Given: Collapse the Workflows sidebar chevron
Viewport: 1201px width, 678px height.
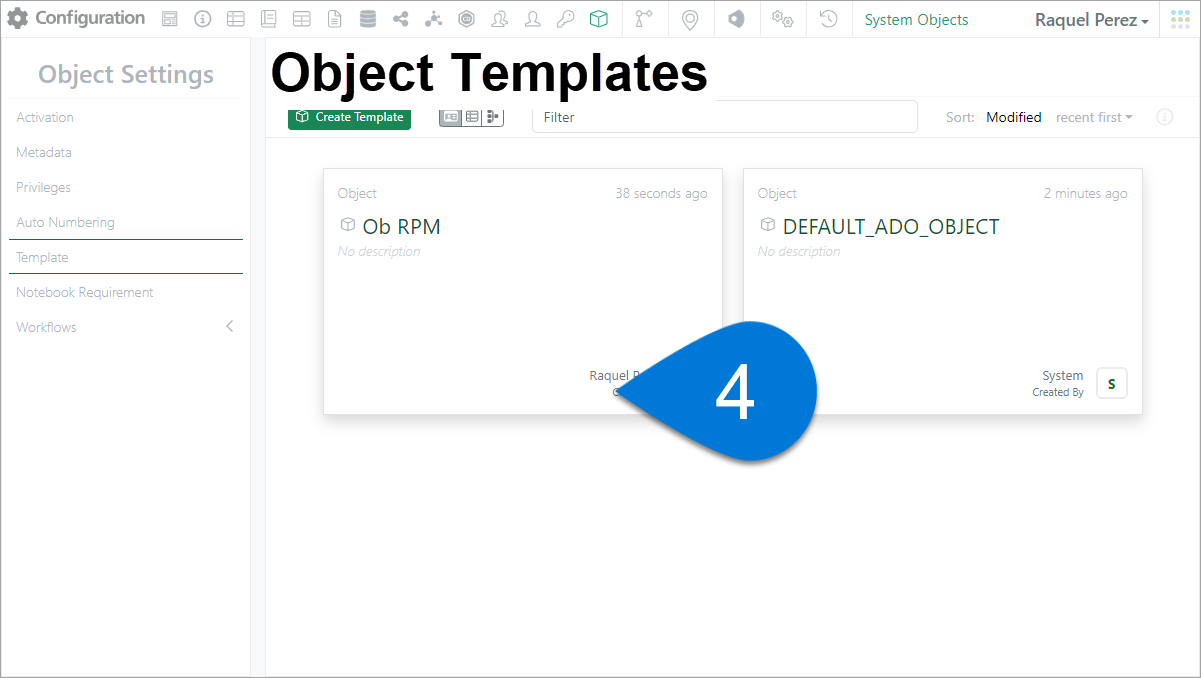Looking at the screenshot, I should click(229, 327).
